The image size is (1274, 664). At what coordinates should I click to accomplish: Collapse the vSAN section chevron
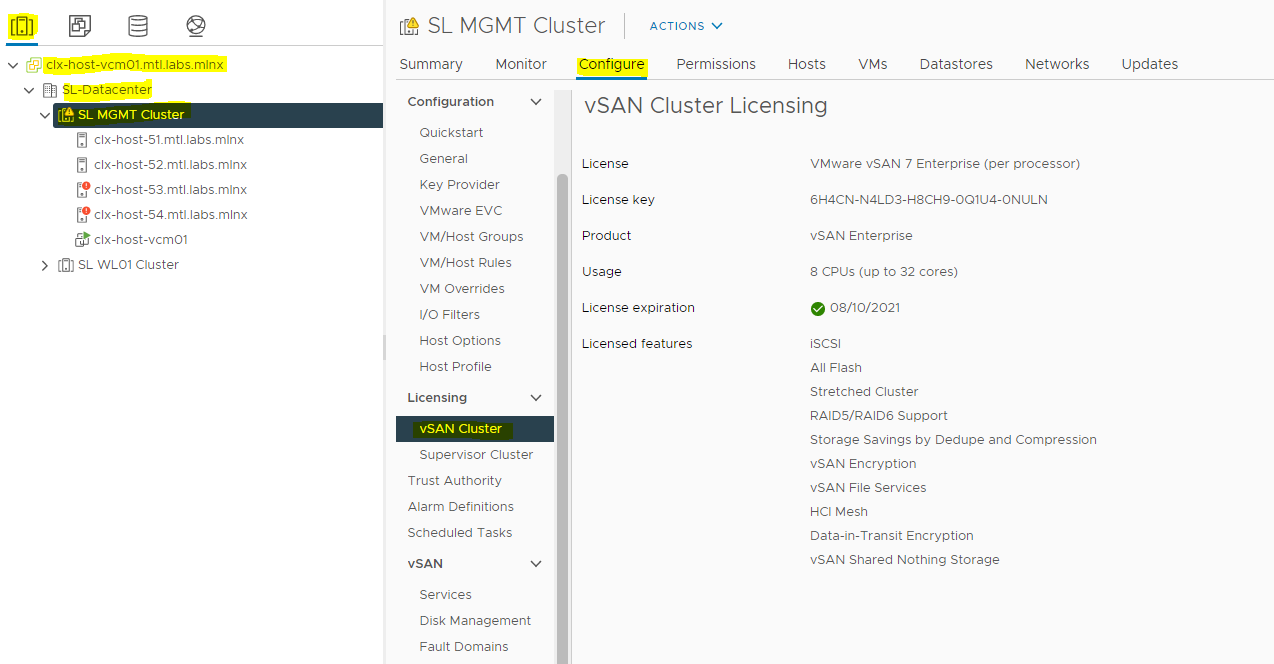click(x=536, y=564)
